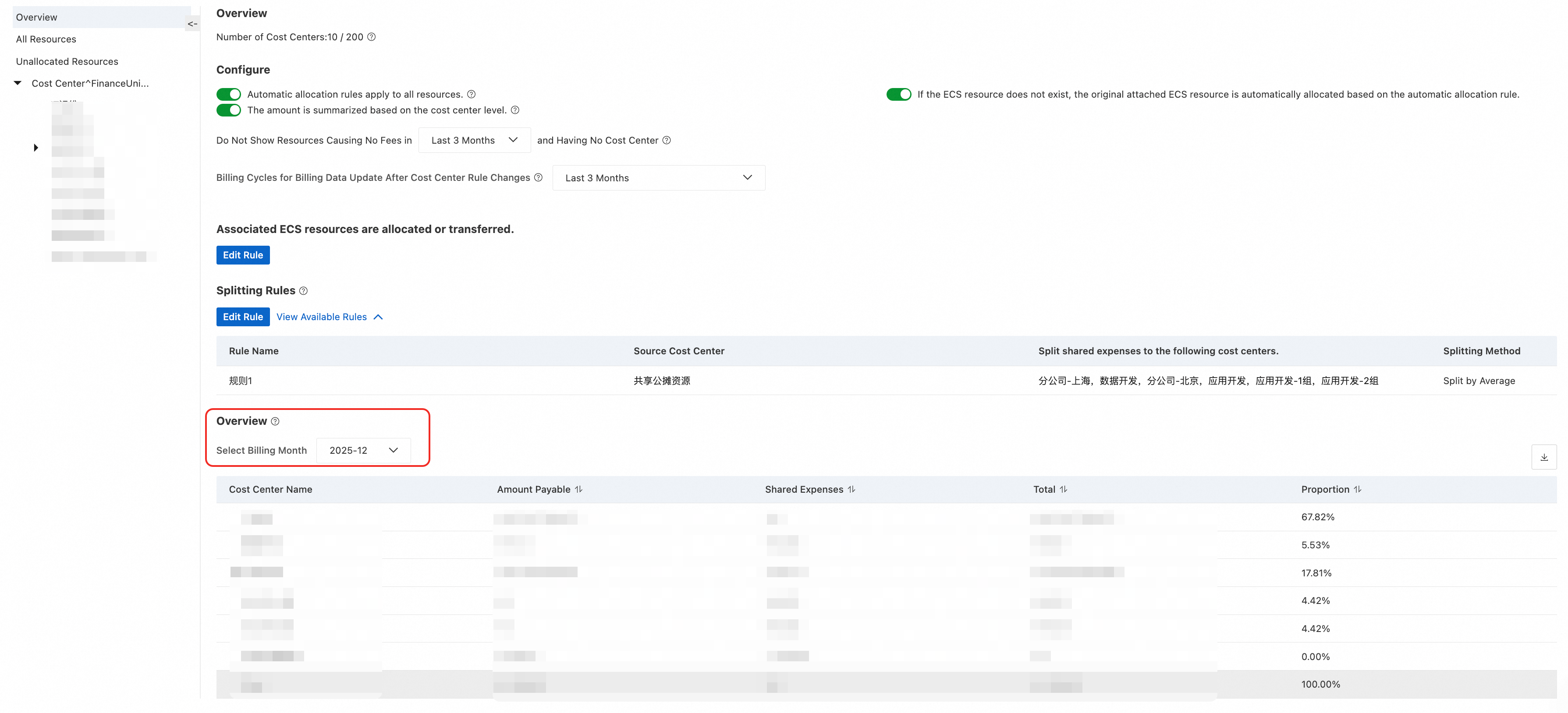The width and height of the screenshot is (1568, 713).
Task: Sort by Amount Payable column icon
Action: click(x=578, y=489)
